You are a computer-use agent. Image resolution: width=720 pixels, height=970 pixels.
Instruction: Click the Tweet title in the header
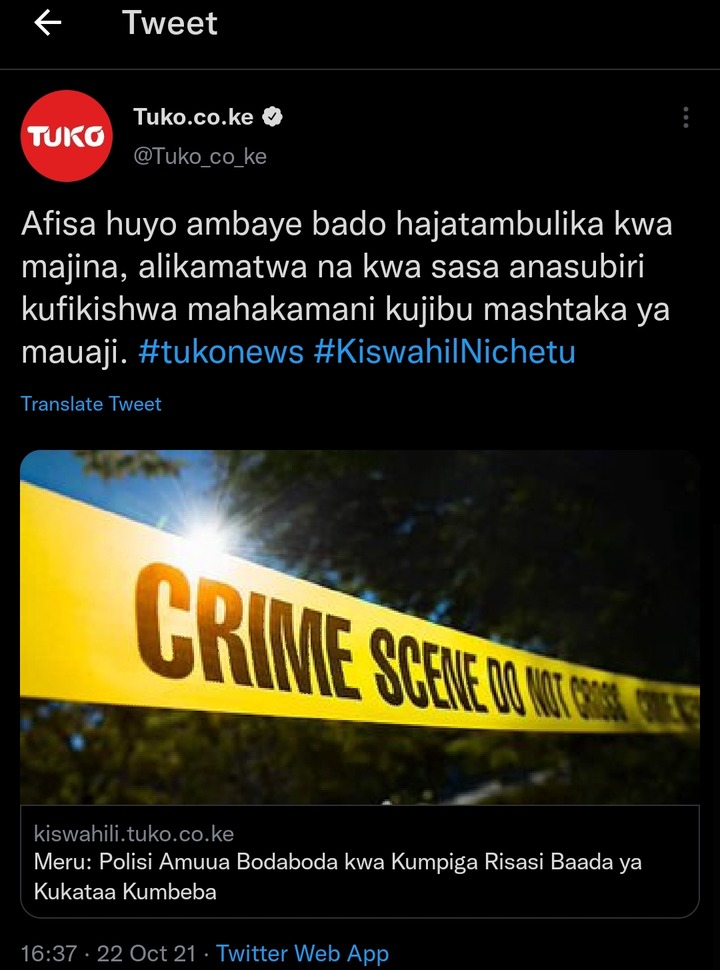click(x=170, y=23)
